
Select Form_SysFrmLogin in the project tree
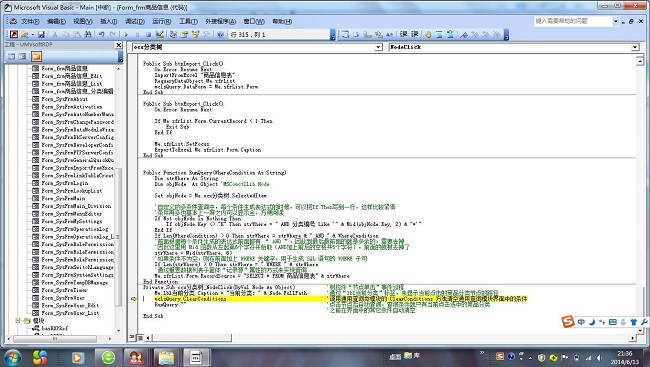(x=65, y=183)
